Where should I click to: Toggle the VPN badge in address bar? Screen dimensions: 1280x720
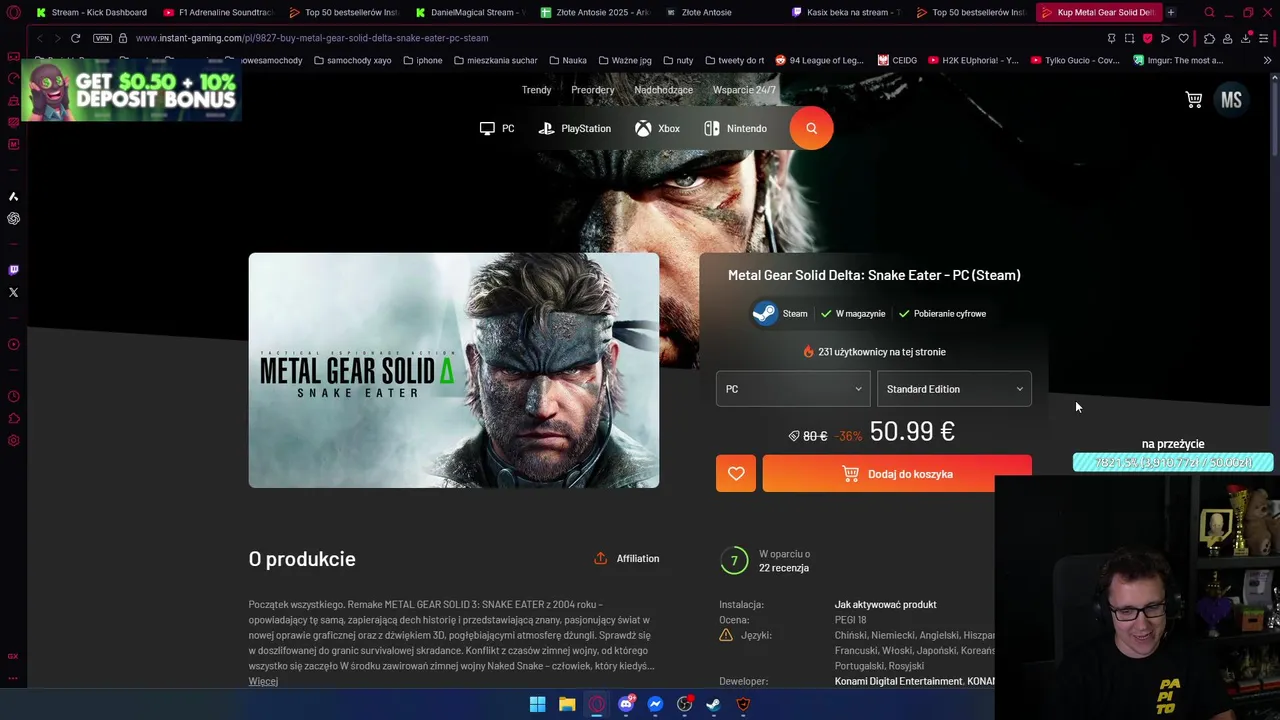click(x=102, y=38)
